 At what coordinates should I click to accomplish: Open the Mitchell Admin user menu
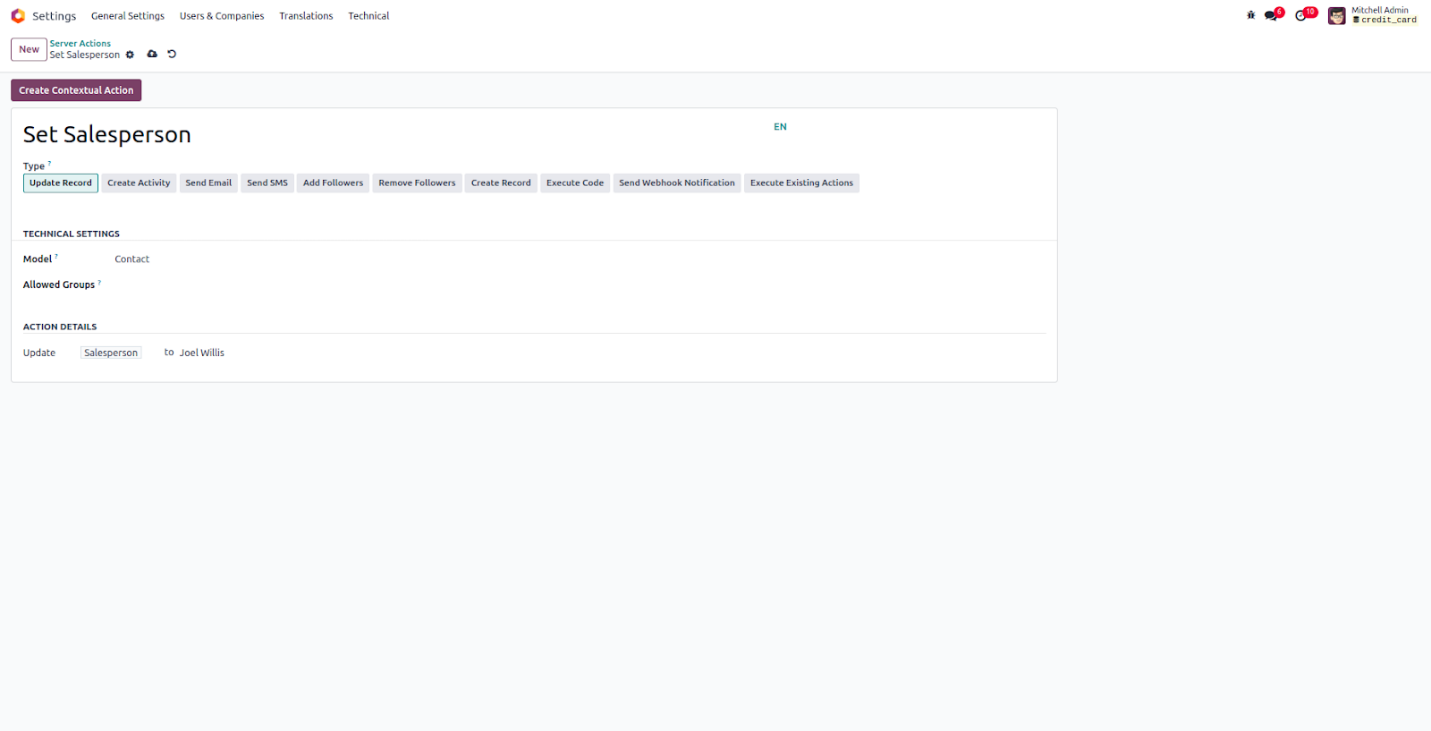coord(1372,15)
